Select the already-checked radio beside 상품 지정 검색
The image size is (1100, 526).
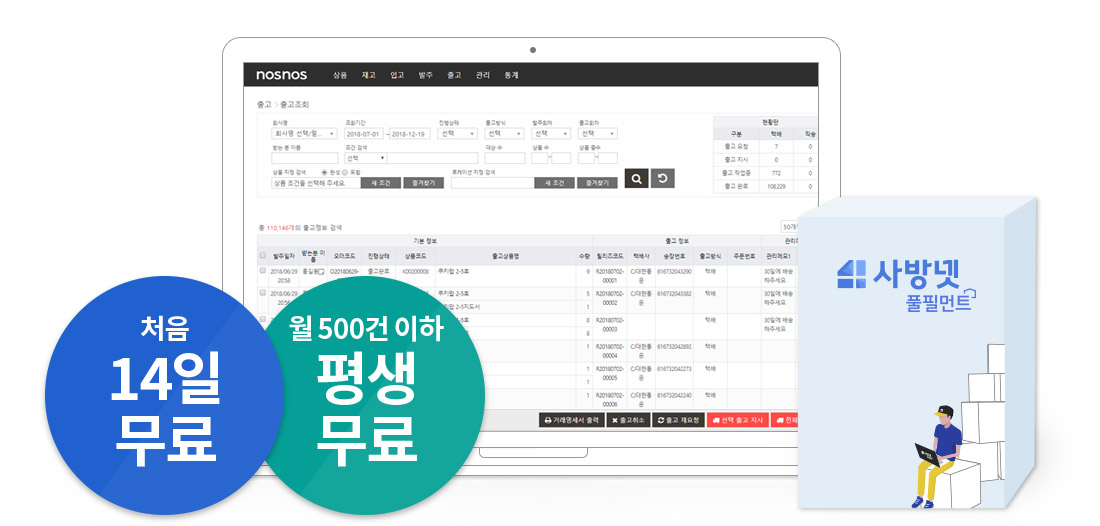[323, 172]
